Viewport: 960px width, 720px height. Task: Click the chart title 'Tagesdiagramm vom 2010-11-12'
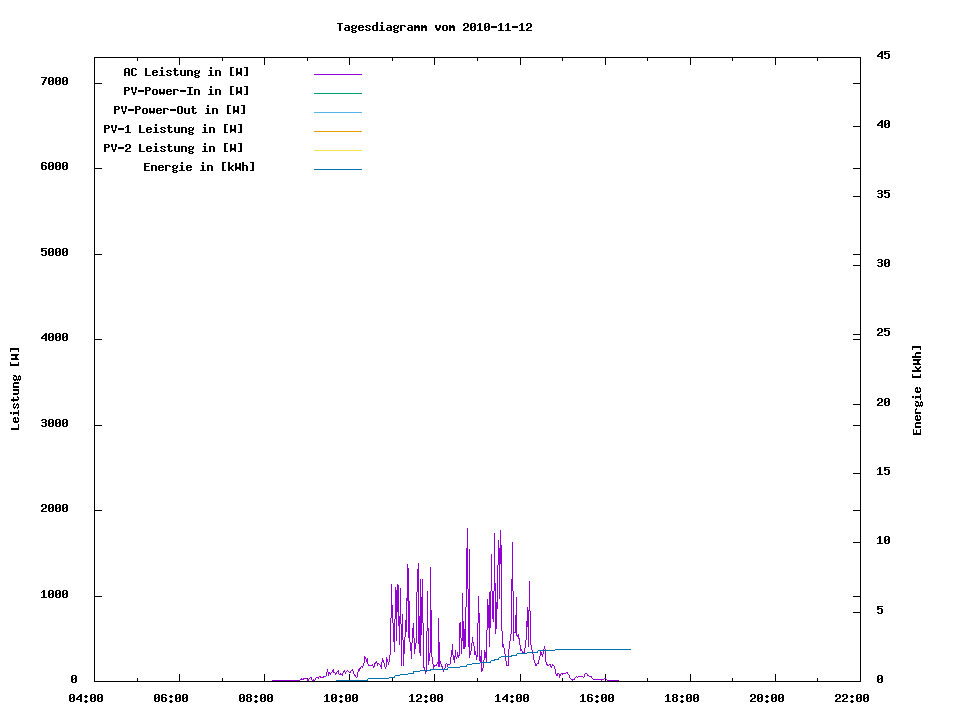click(x=434, y=27)
